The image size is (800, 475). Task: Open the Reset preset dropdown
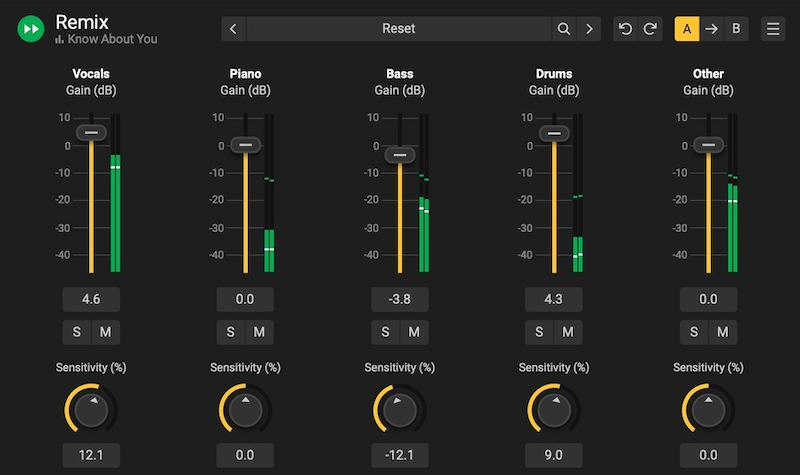[x=398, y=29]
